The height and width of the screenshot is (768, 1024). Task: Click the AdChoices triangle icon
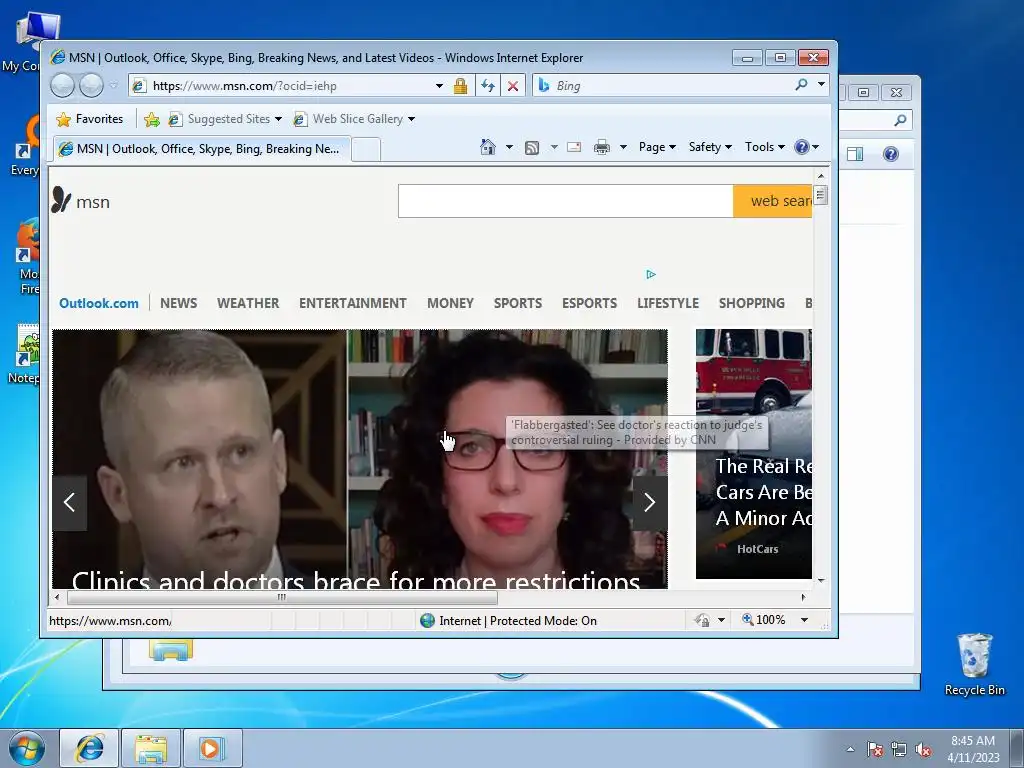pos(650,274)
